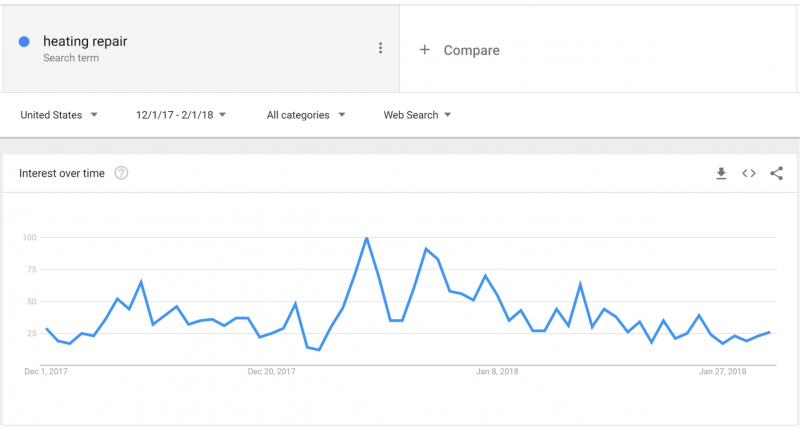The width and height of the screenshot is (800, 428).
Task: Click the Interest over time heading
Action: [62, 173]
